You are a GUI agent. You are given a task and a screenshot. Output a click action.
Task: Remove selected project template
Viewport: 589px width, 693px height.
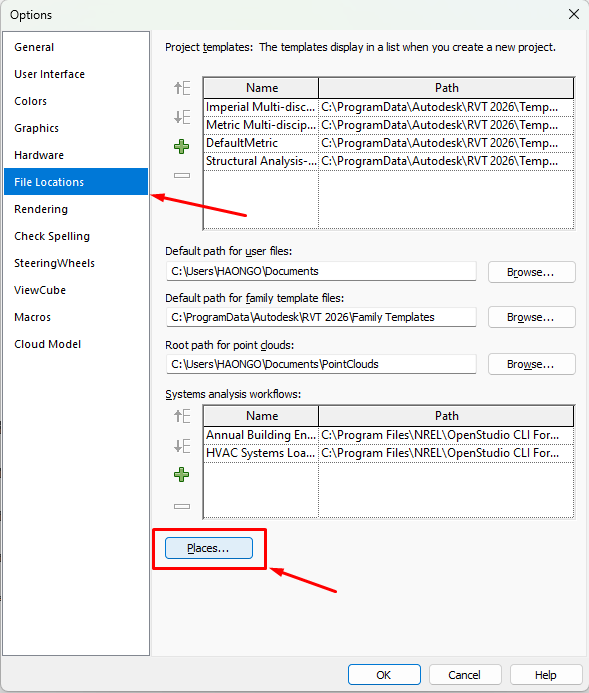tap(182, 175)
